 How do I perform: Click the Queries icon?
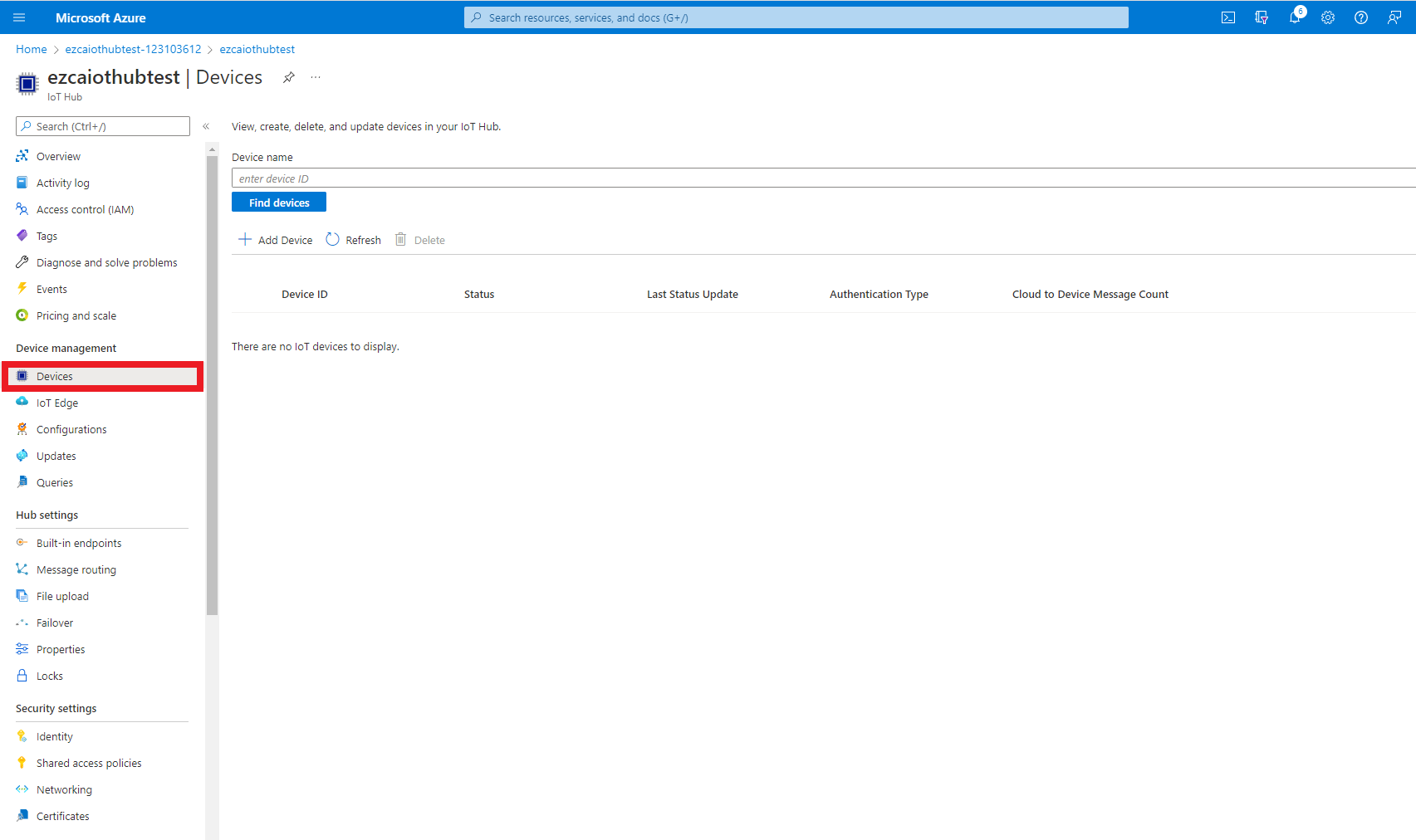click(22, 482)
